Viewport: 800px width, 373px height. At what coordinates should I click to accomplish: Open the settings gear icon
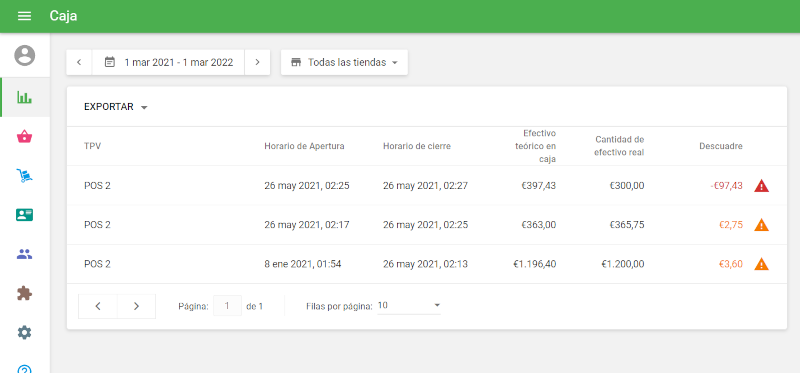click(24, 333)
